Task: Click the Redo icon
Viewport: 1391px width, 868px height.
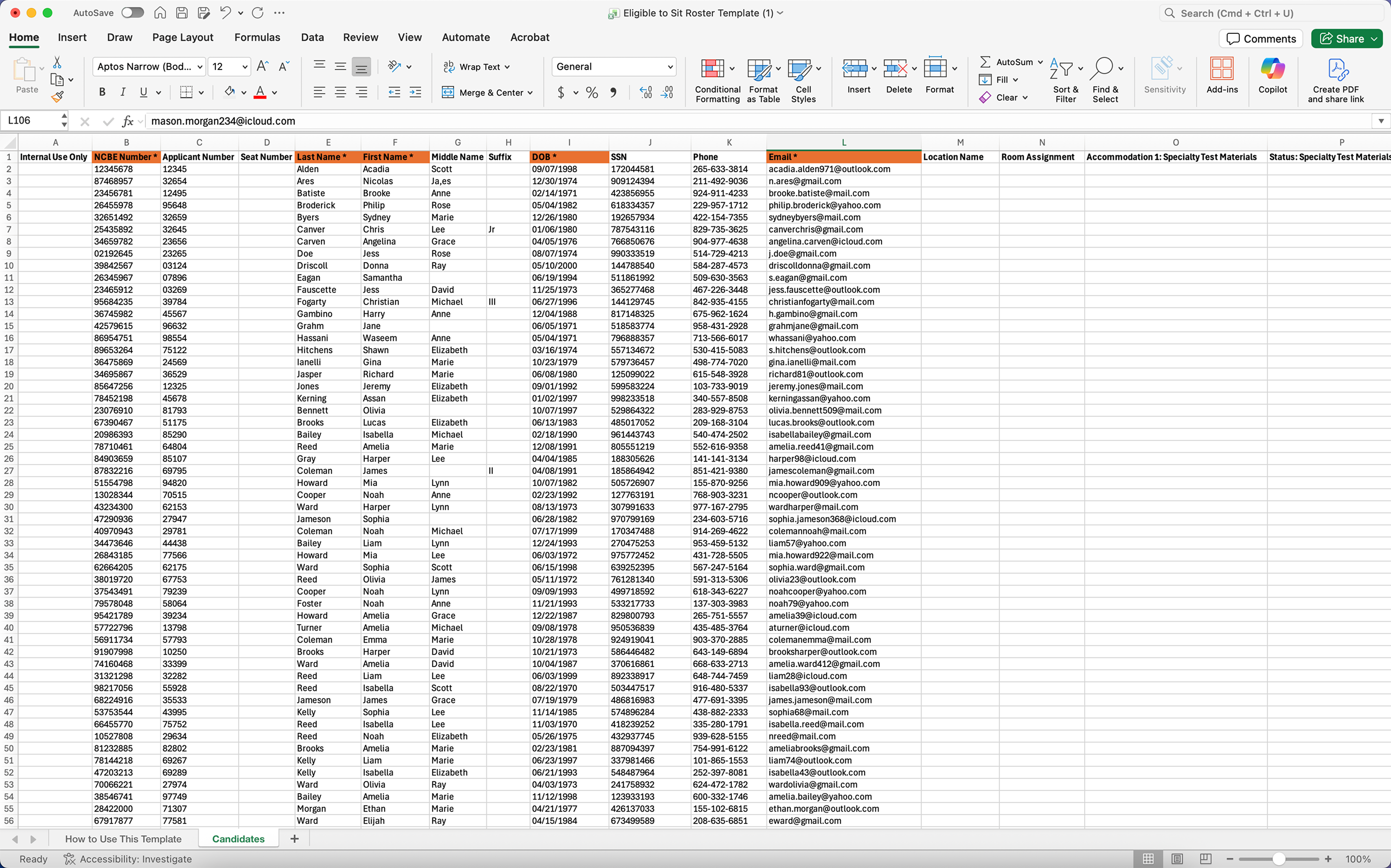Action: (x=258, y=13)
